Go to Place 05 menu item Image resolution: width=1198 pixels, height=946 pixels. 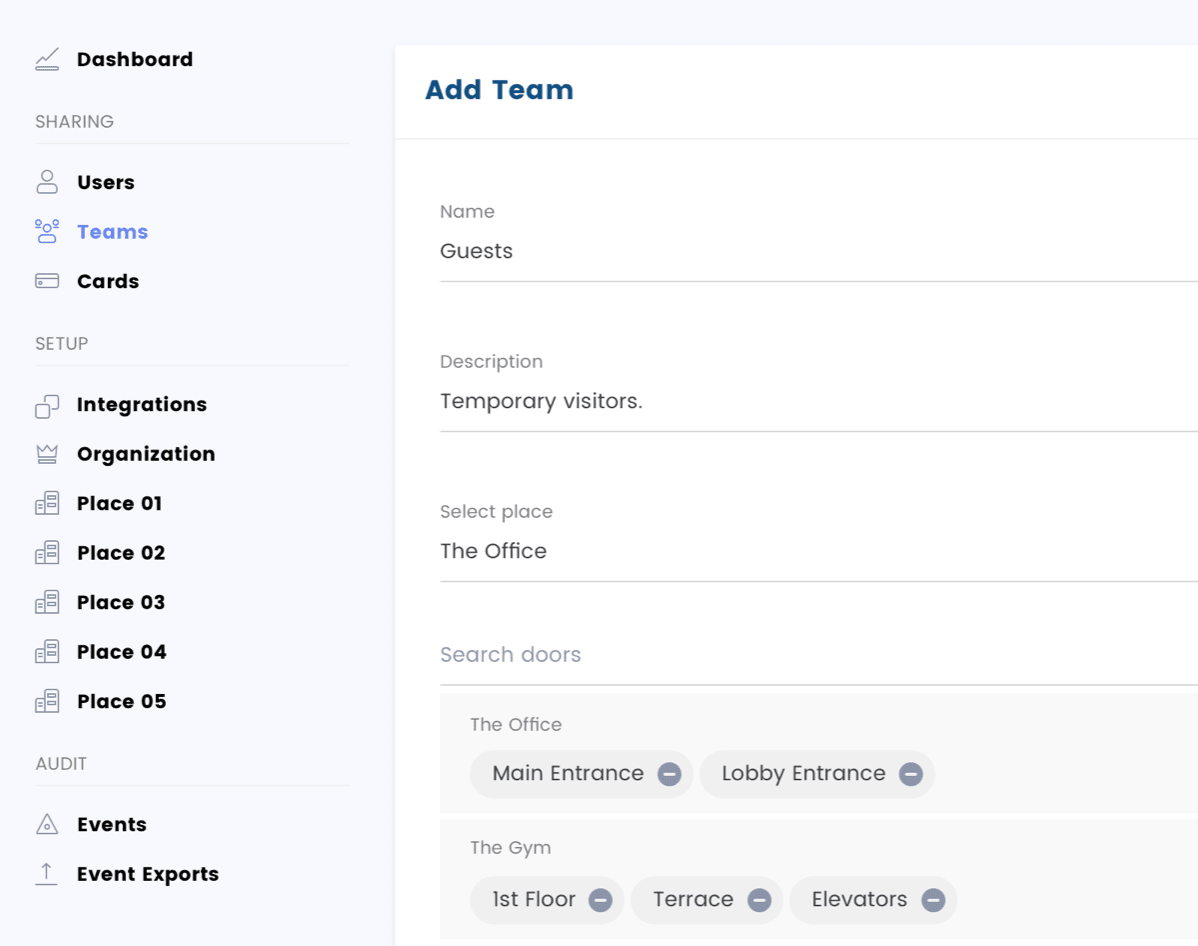(121, 701)
